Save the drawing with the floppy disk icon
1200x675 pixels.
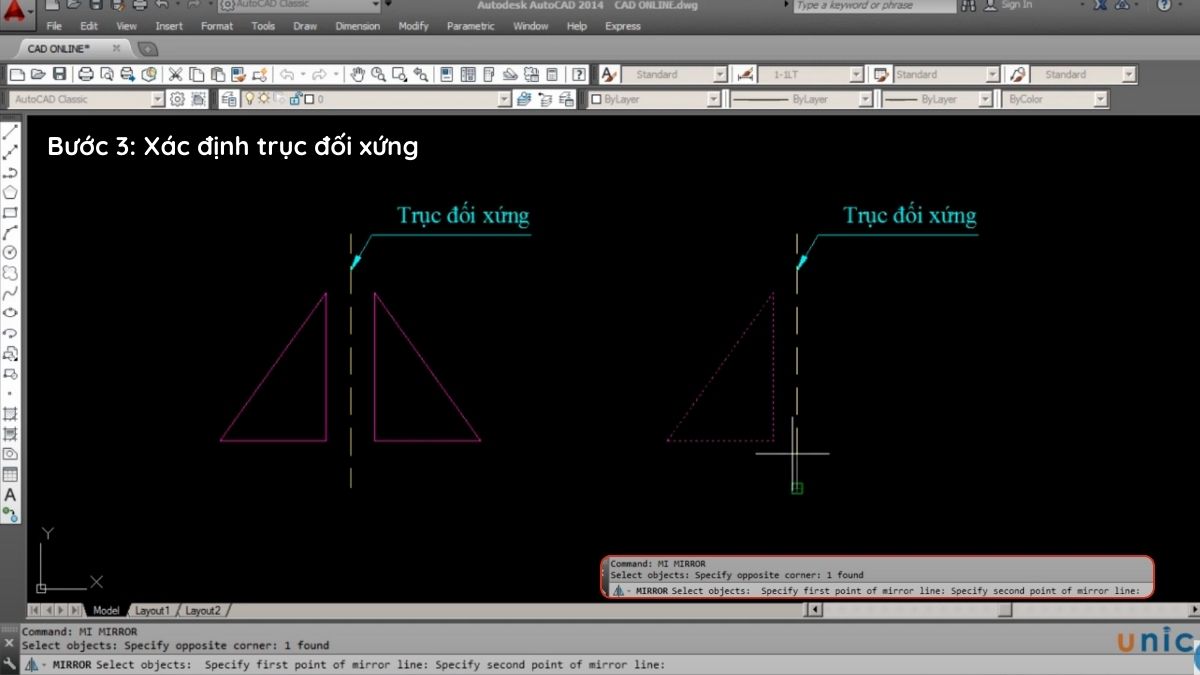point(59,74)
